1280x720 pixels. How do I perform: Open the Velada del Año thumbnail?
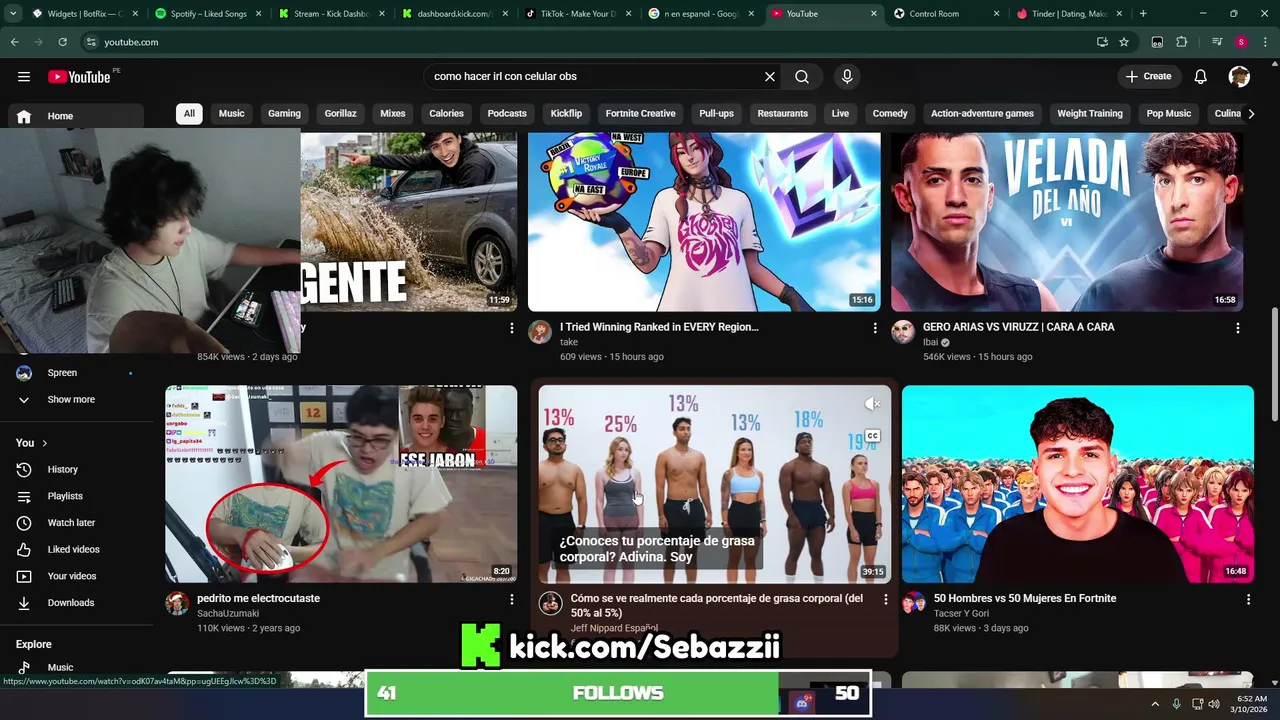tap(1067, 222)
